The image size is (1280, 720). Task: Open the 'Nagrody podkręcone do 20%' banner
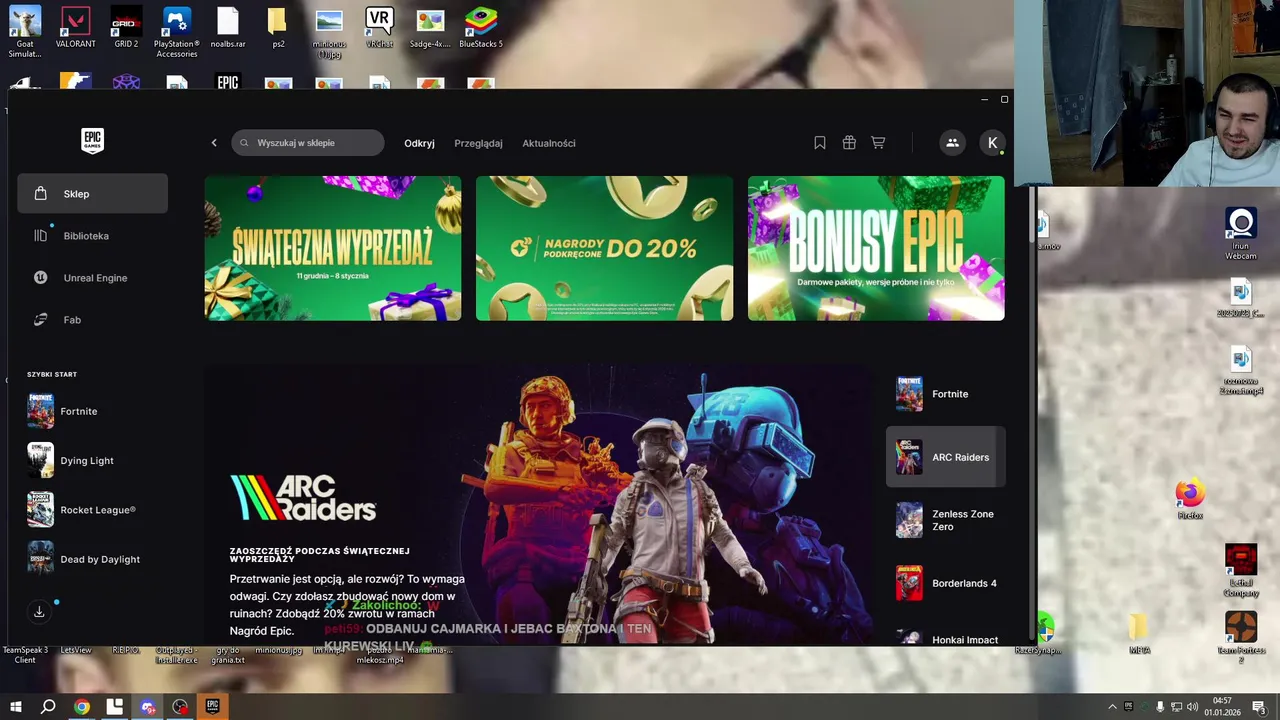click(604, 248)
